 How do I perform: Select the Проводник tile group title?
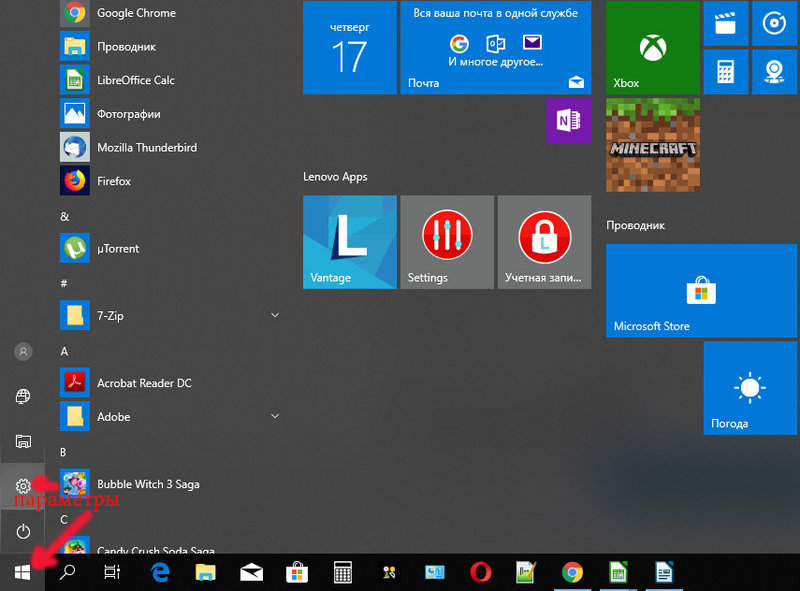(x=635, y=225)
